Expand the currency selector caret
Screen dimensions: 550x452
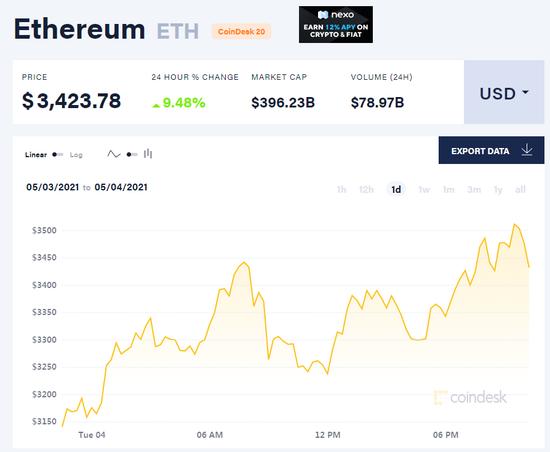point(525,92)
